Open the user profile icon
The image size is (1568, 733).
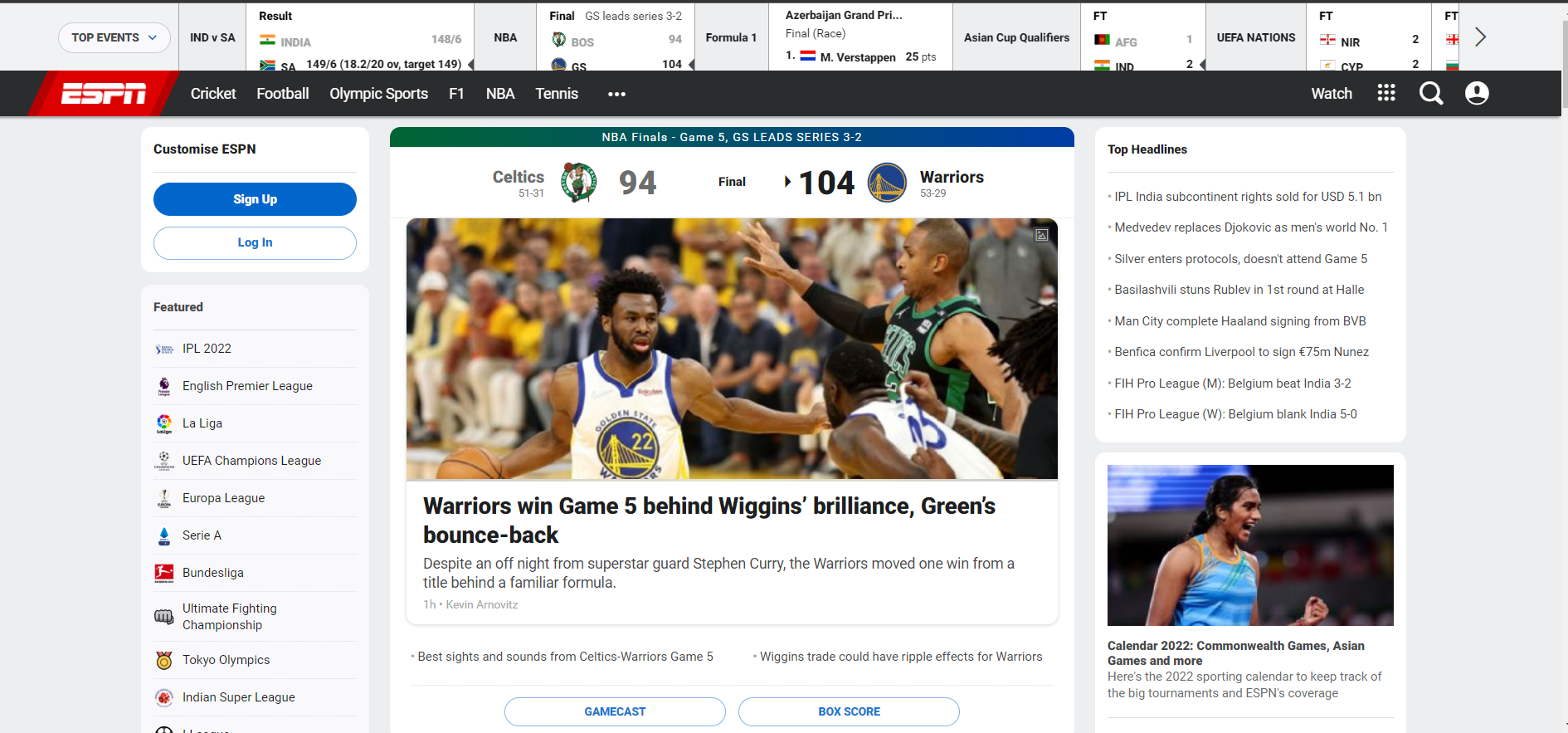click(x=1477, y=93)
